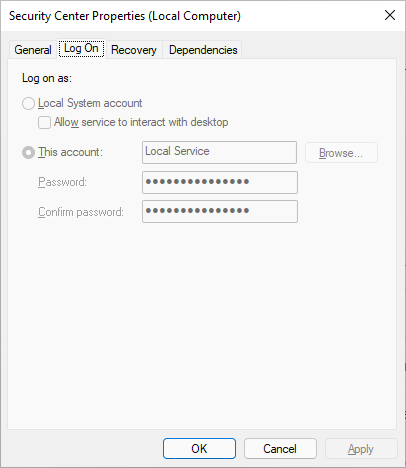Click the Password: label text
The height and width of the screenshot is (468, 406).
(62, 182)
